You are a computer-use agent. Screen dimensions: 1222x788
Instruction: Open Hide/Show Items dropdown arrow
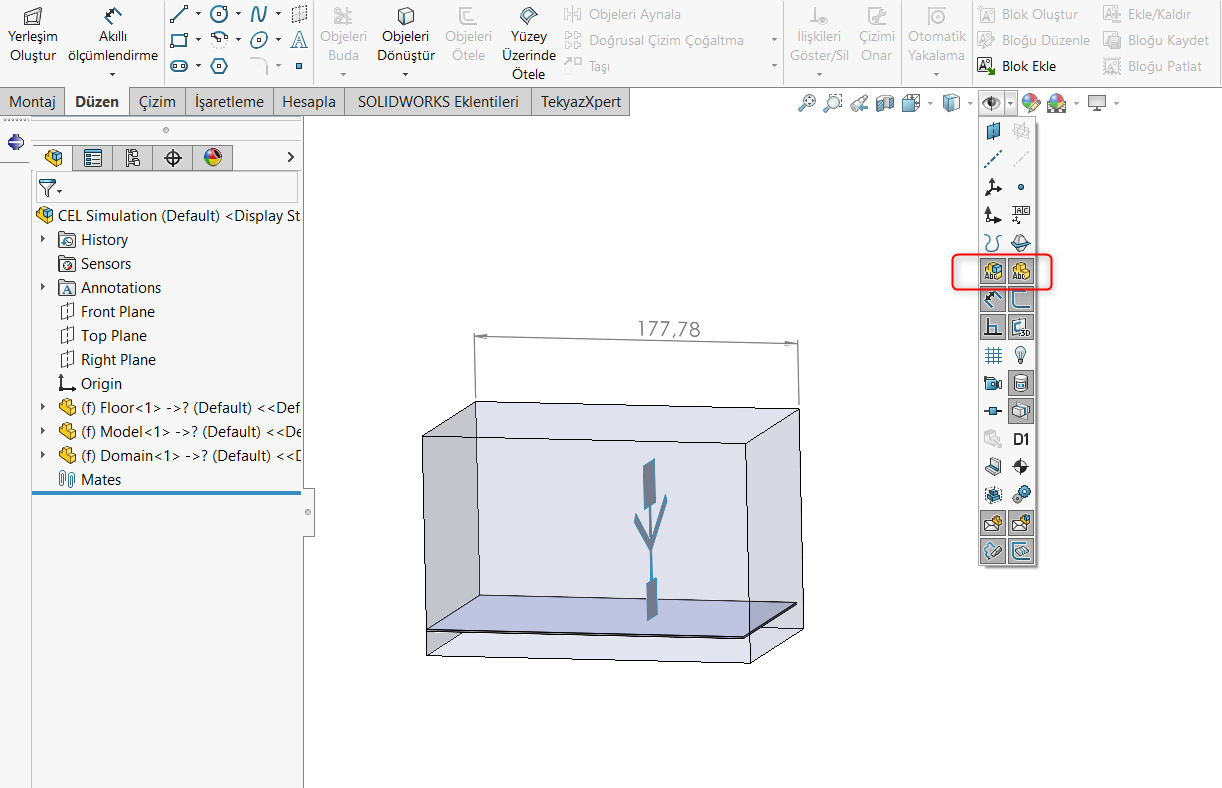[x=1012, y=103]
